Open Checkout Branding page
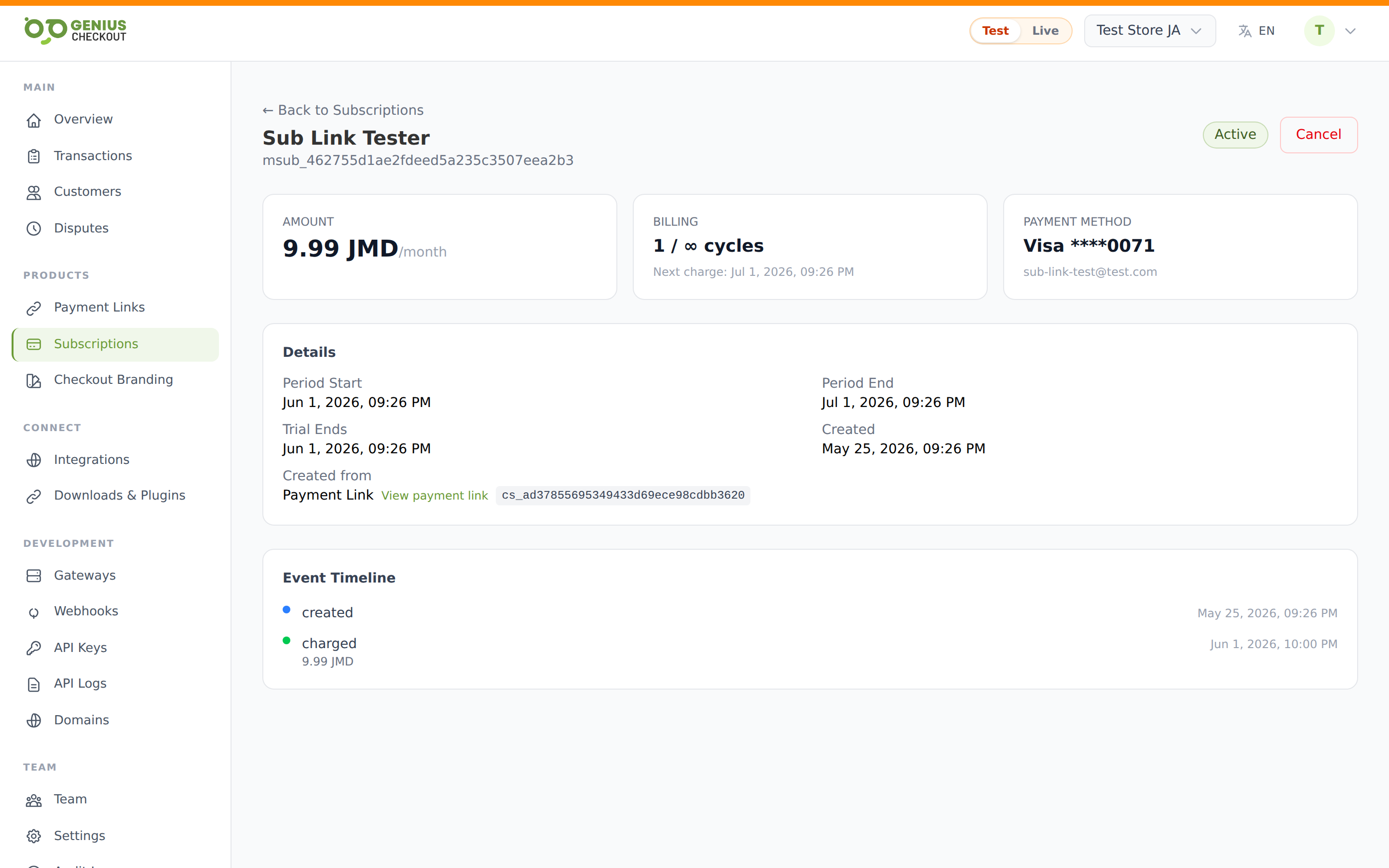Viewport: 1389px width, 868px height. [115, 380]
